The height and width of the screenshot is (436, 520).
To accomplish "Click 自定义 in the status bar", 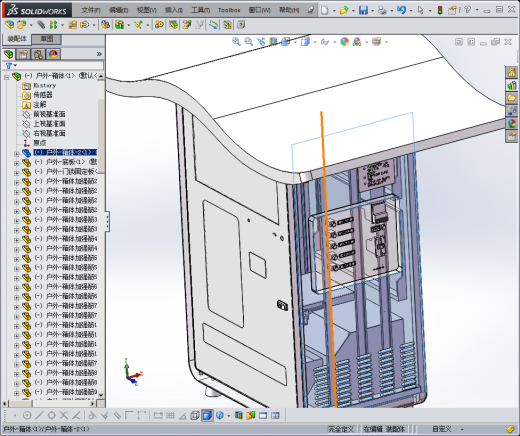I will [x=442, y=429].
